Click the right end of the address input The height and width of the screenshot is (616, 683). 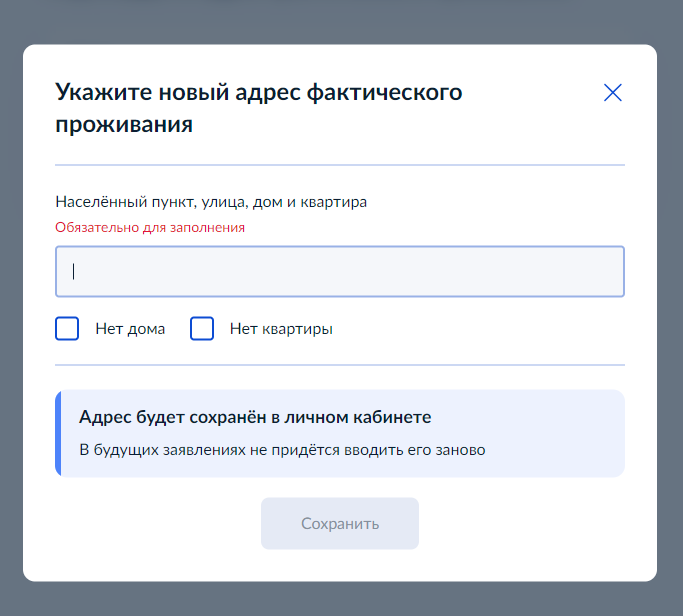(x=610, y=271)
